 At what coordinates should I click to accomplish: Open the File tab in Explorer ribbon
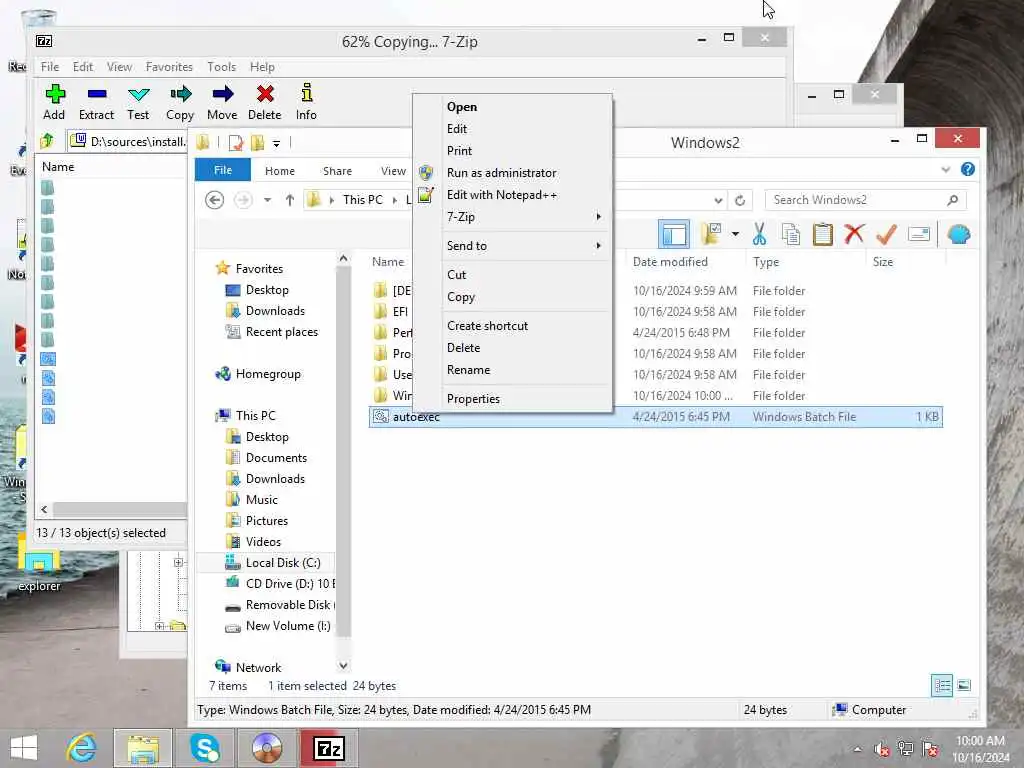223,170
